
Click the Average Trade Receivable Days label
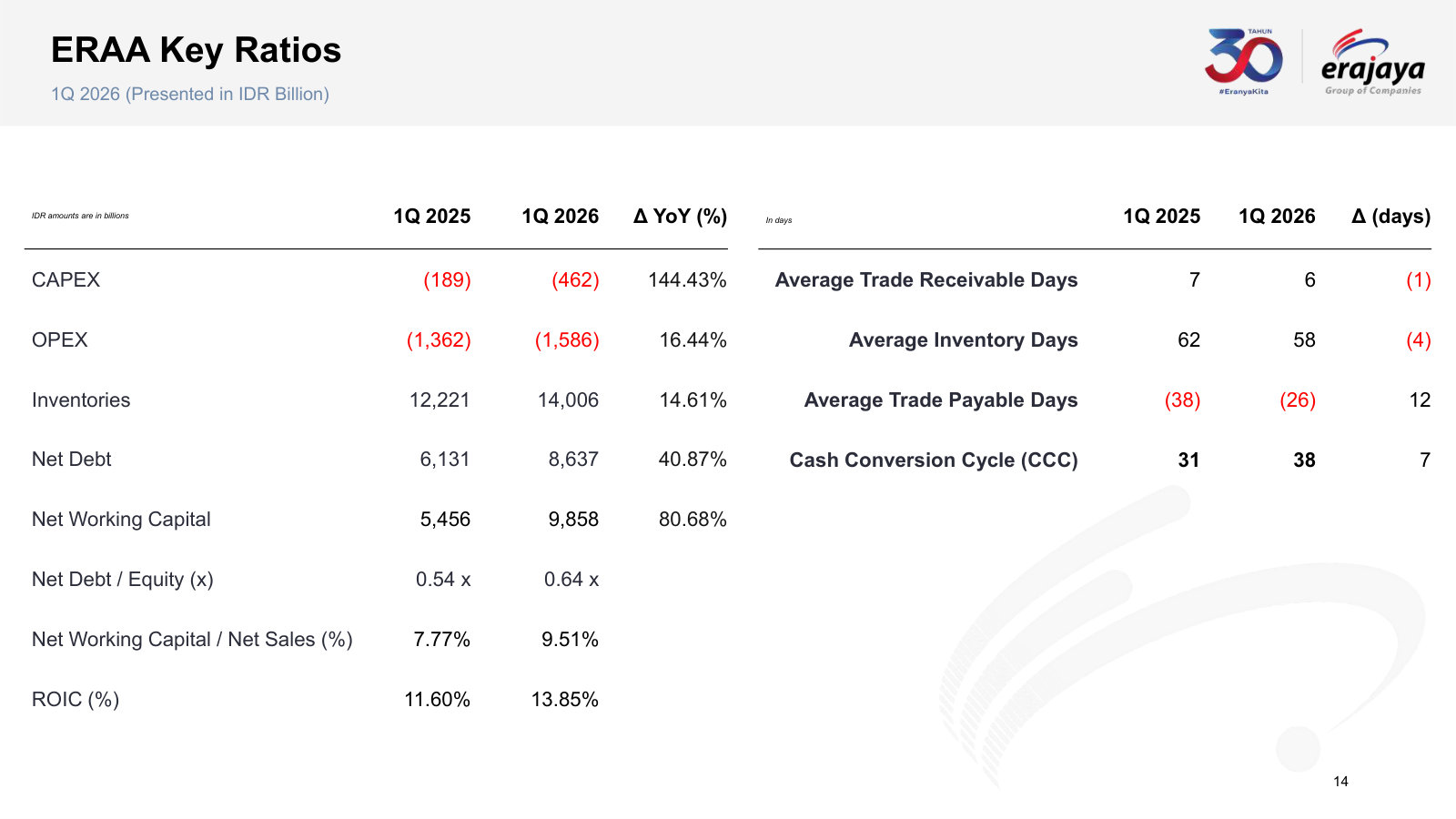(926, 280)
